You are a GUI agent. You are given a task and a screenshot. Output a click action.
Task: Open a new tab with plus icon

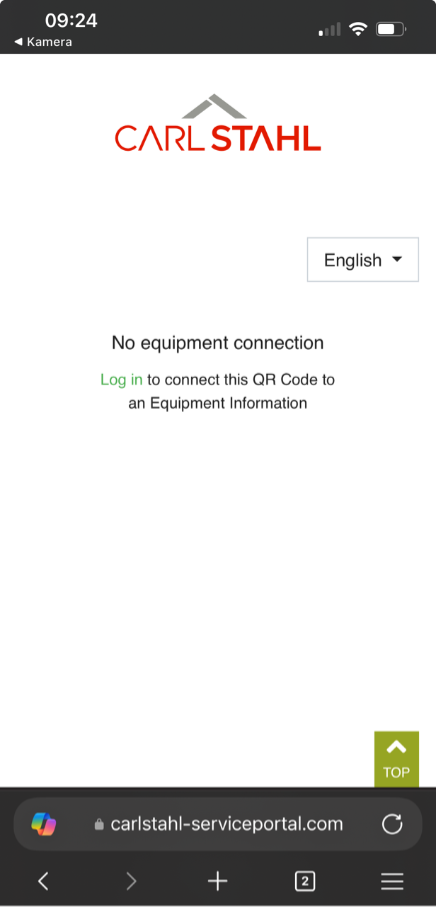tap(217, 881)
